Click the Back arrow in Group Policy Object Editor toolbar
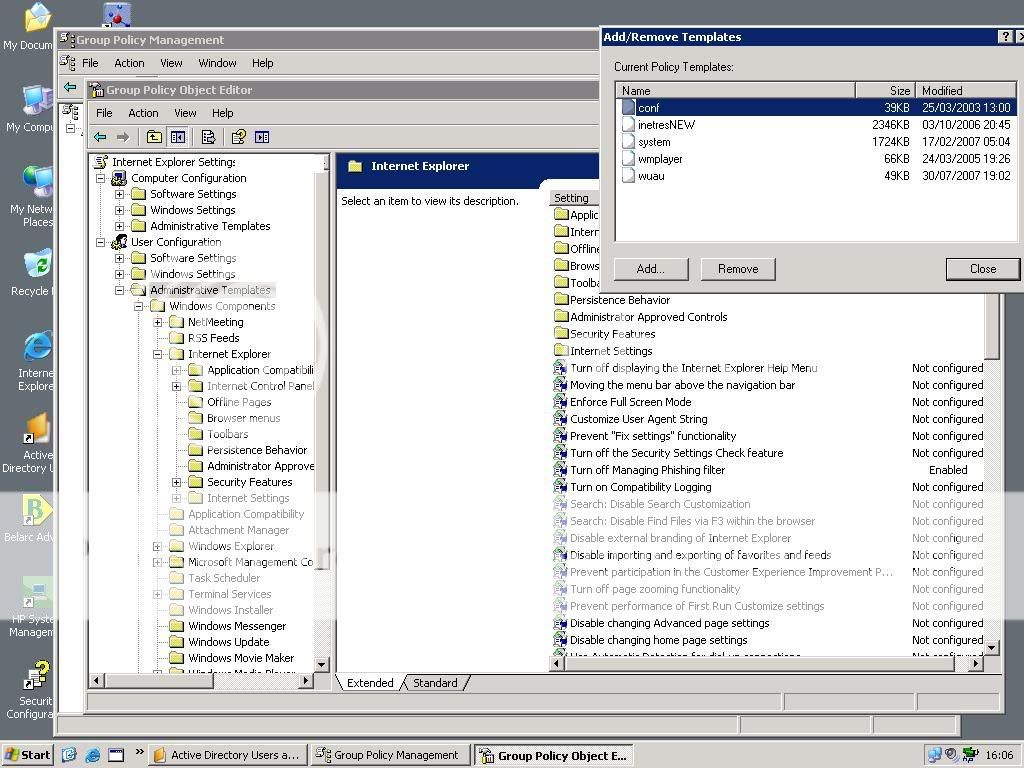Image resolution: width=1024 pixels, height=768 pixels. tap(100, 137)
